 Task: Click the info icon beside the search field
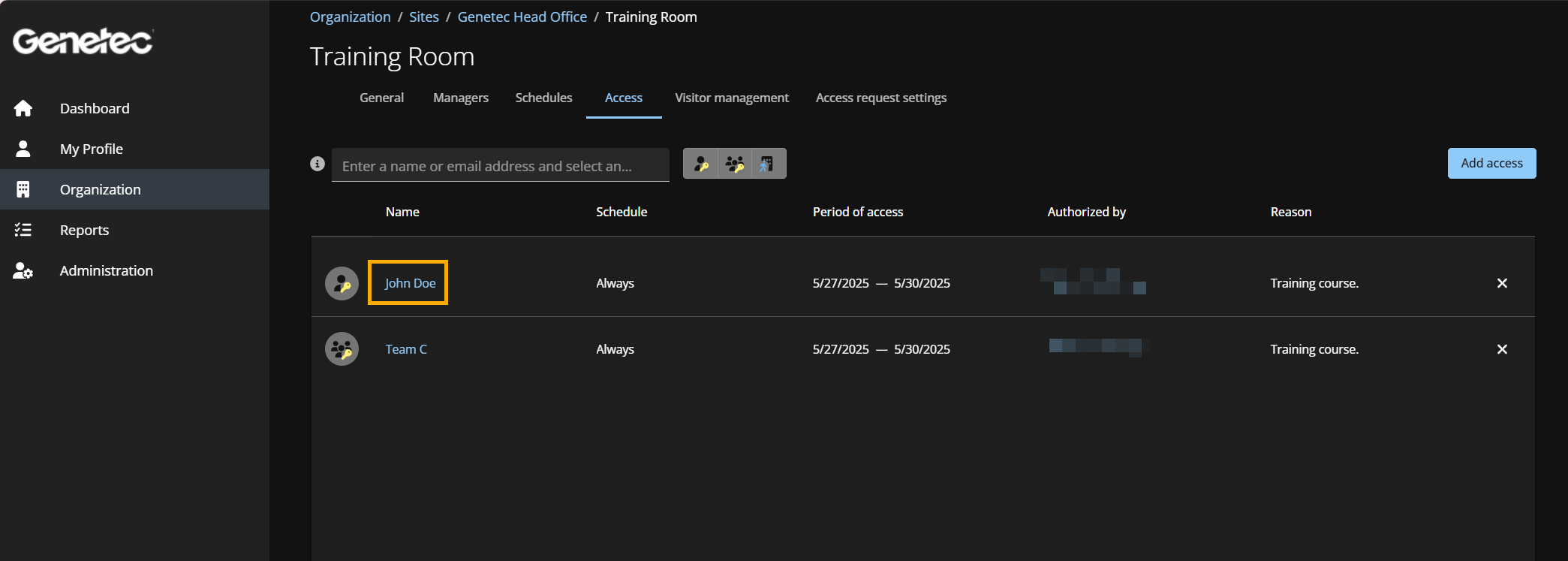pos(318,164)
